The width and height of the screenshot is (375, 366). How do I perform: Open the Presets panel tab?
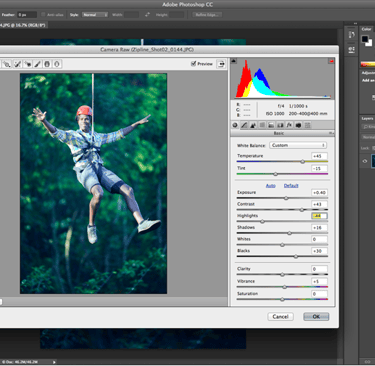(x=307, y=125)
